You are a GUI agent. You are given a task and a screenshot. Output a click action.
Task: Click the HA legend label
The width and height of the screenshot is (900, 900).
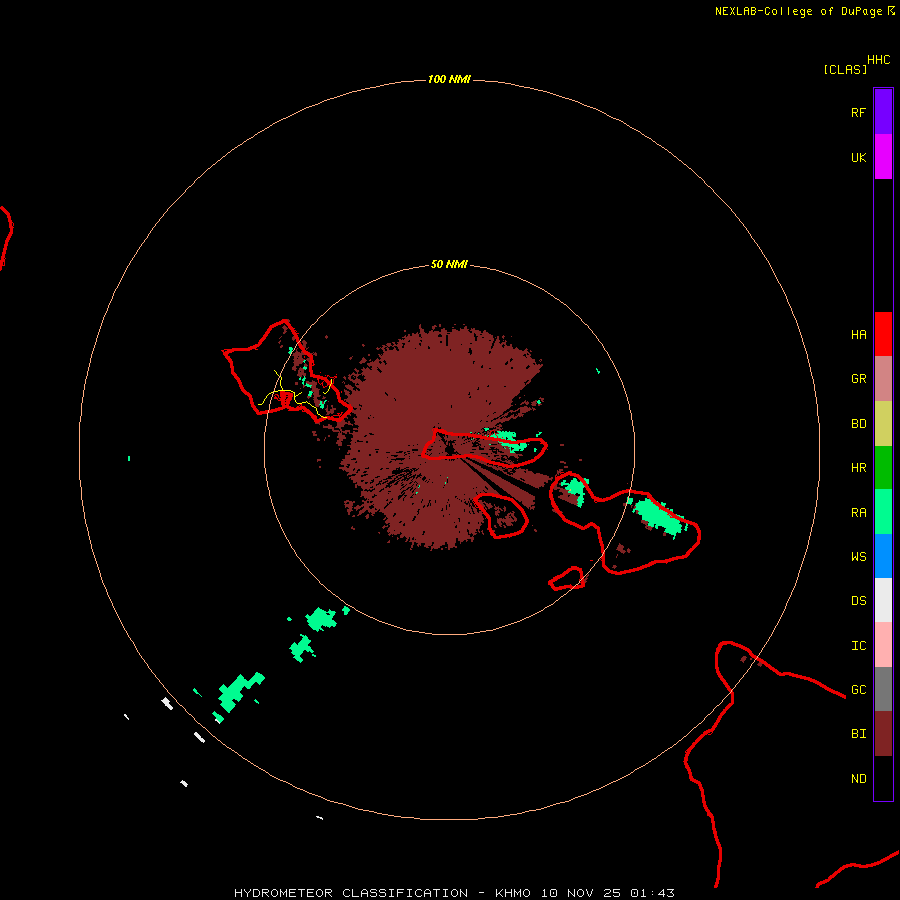point(858,335)
